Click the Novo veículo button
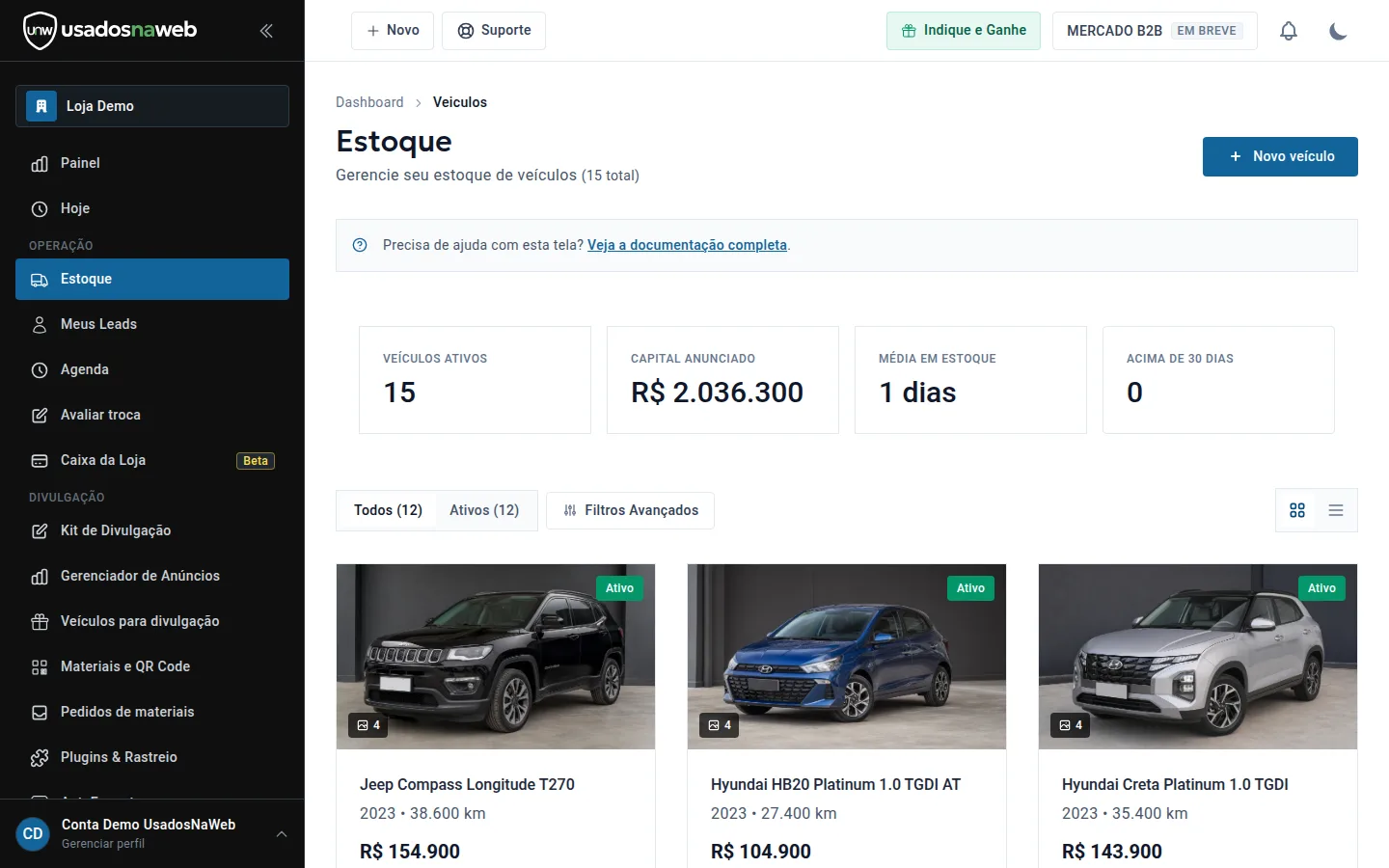Screen dimensions: 1389x868 coord(1280,156)
